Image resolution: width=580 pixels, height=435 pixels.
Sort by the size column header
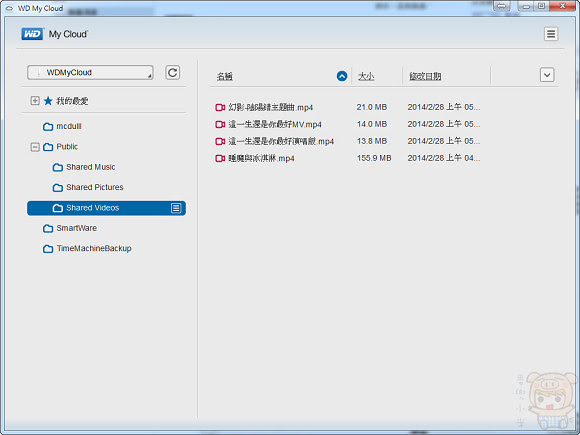point(366,77)
